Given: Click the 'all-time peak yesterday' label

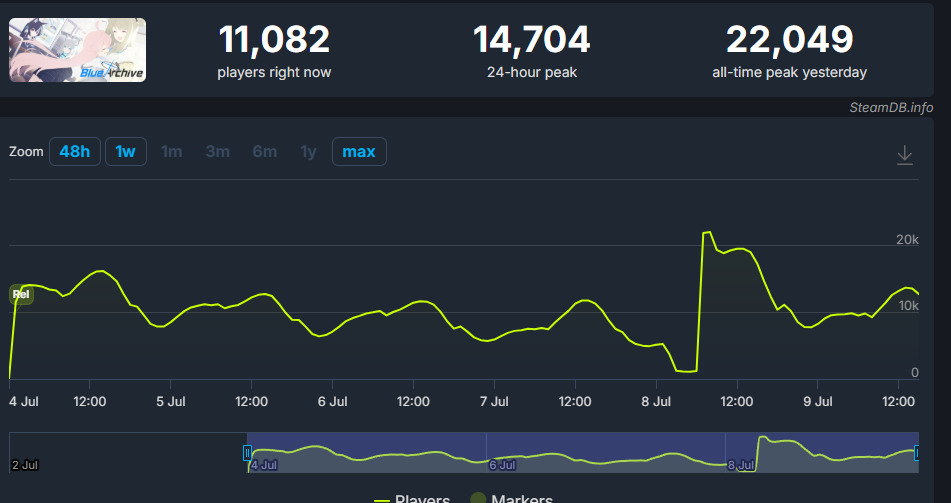Looking at the screenshot, I should 790,73.
